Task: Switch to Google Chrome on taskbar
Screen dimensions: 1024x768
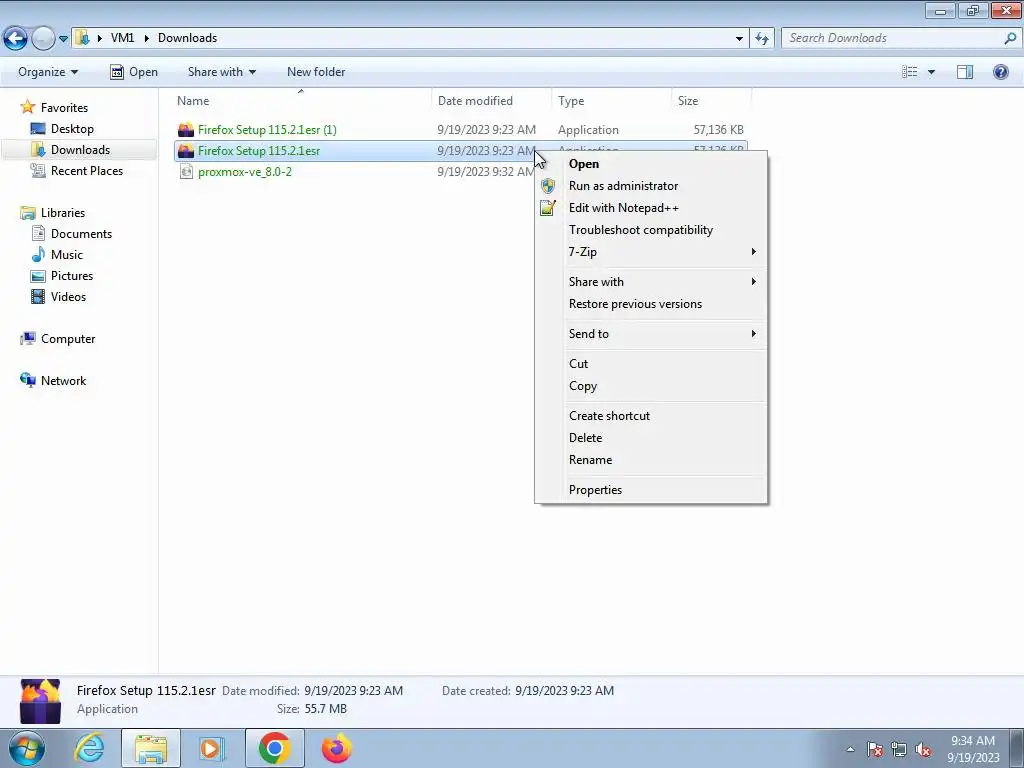Action: click(274, 748)
